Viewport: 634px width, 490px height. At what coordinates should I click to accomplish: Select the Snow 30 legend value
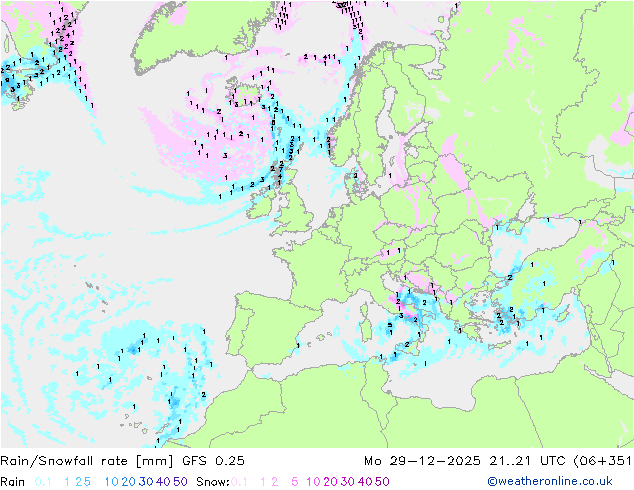point(348,482)
